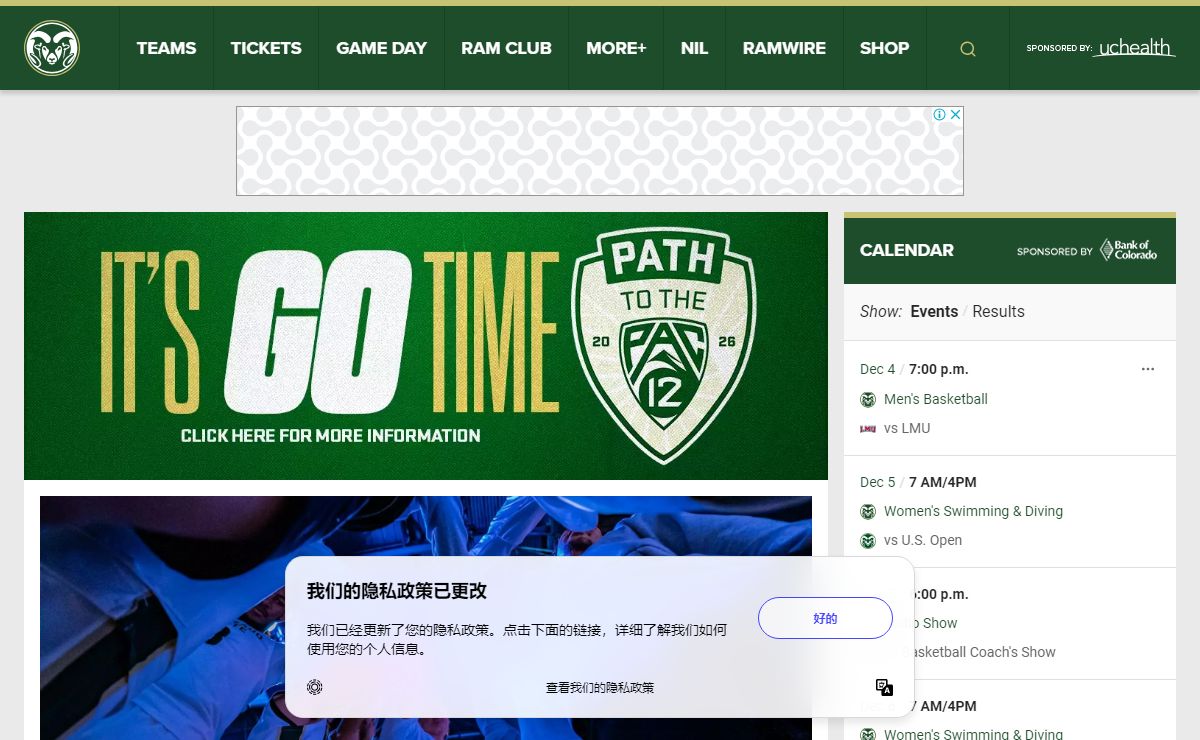Click the Rams icon beside Men's Basketball
Viewport: 1200px width, 740px height.
pos(868,400)
